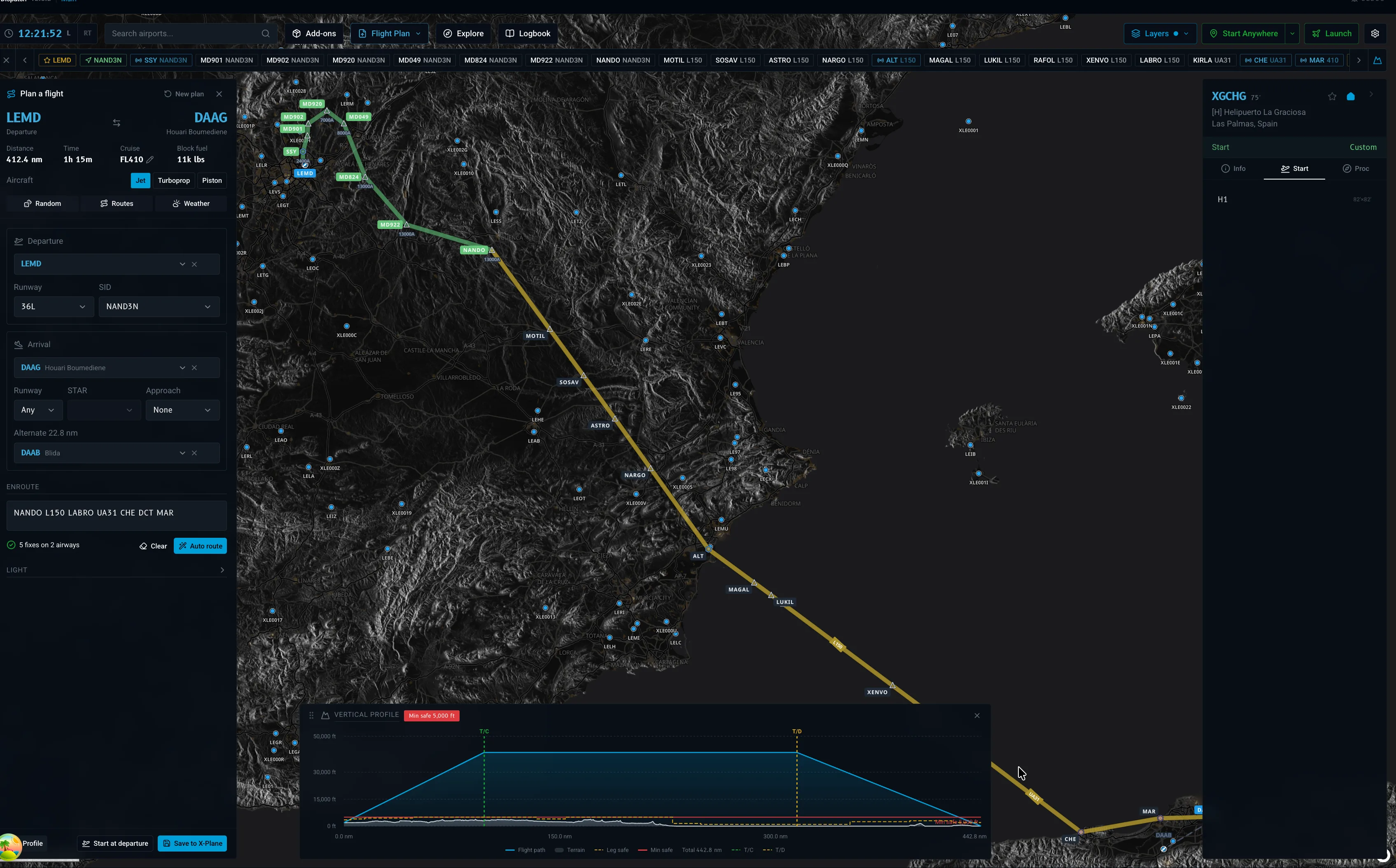Toggle vertical profile icon at waypoint strip end
The width and height of the screenshot is (1396, 868).
(1377, 60)
